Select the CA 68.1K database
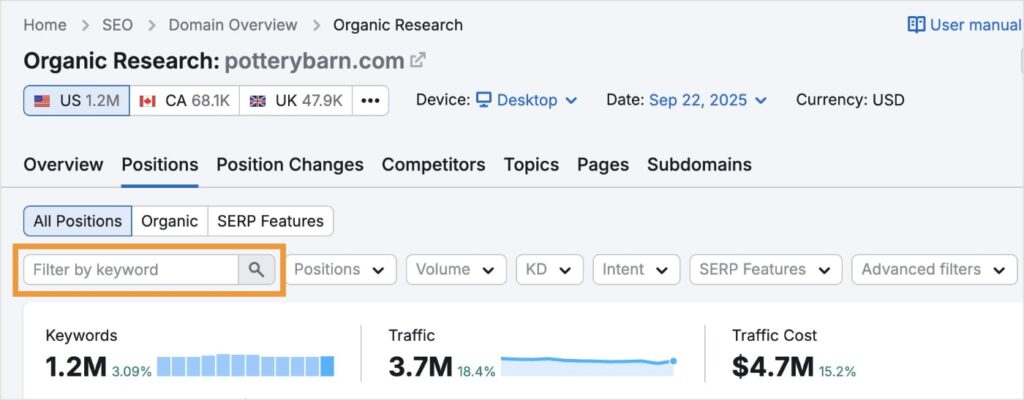The height and width of the screenshot is (400, 1024). [x=184, y=101]
